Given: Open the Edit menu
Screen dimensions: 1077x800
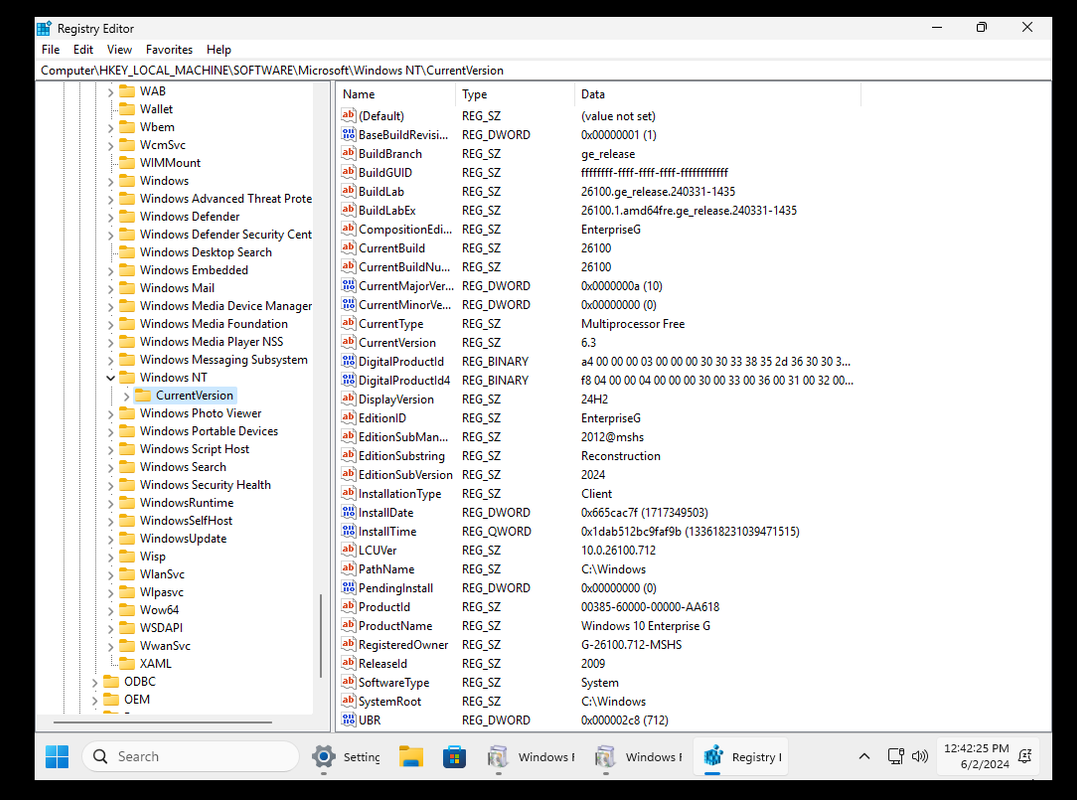Looking at the screenshot, I should (83, 49).
